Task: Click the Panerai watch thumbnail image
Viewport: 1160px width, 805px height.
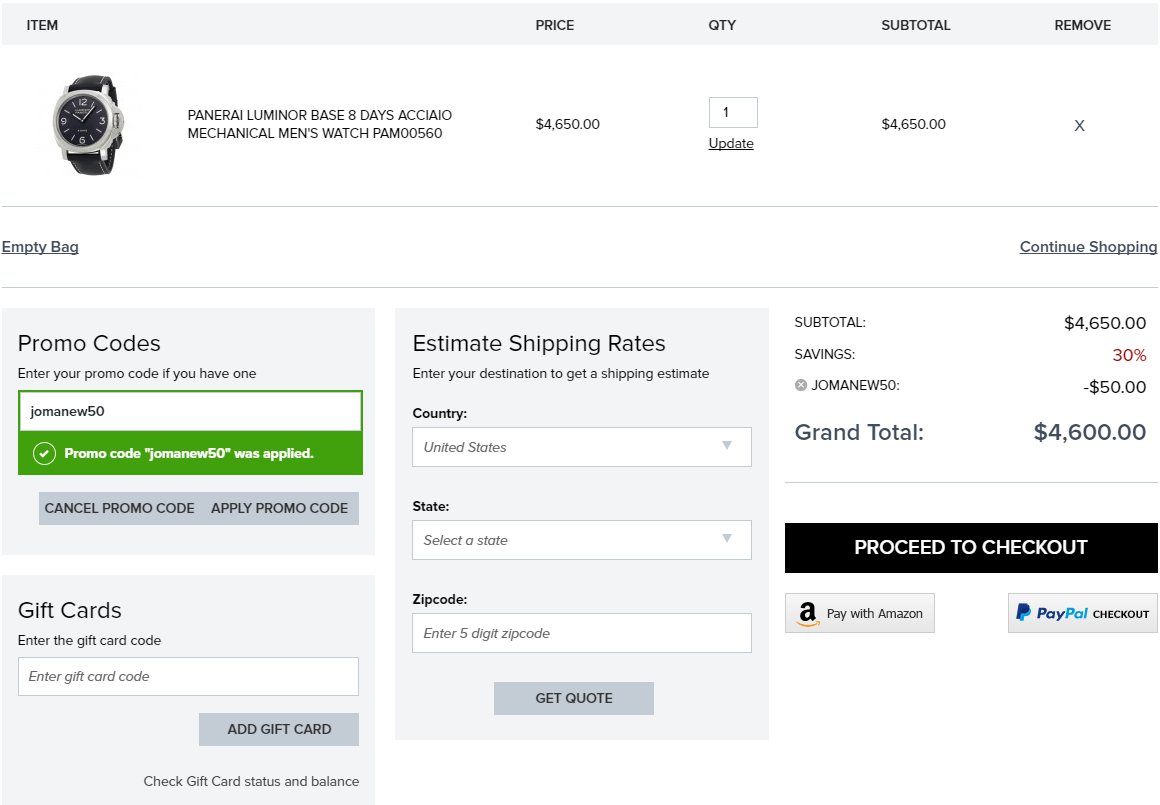Action: coord(88,124)
